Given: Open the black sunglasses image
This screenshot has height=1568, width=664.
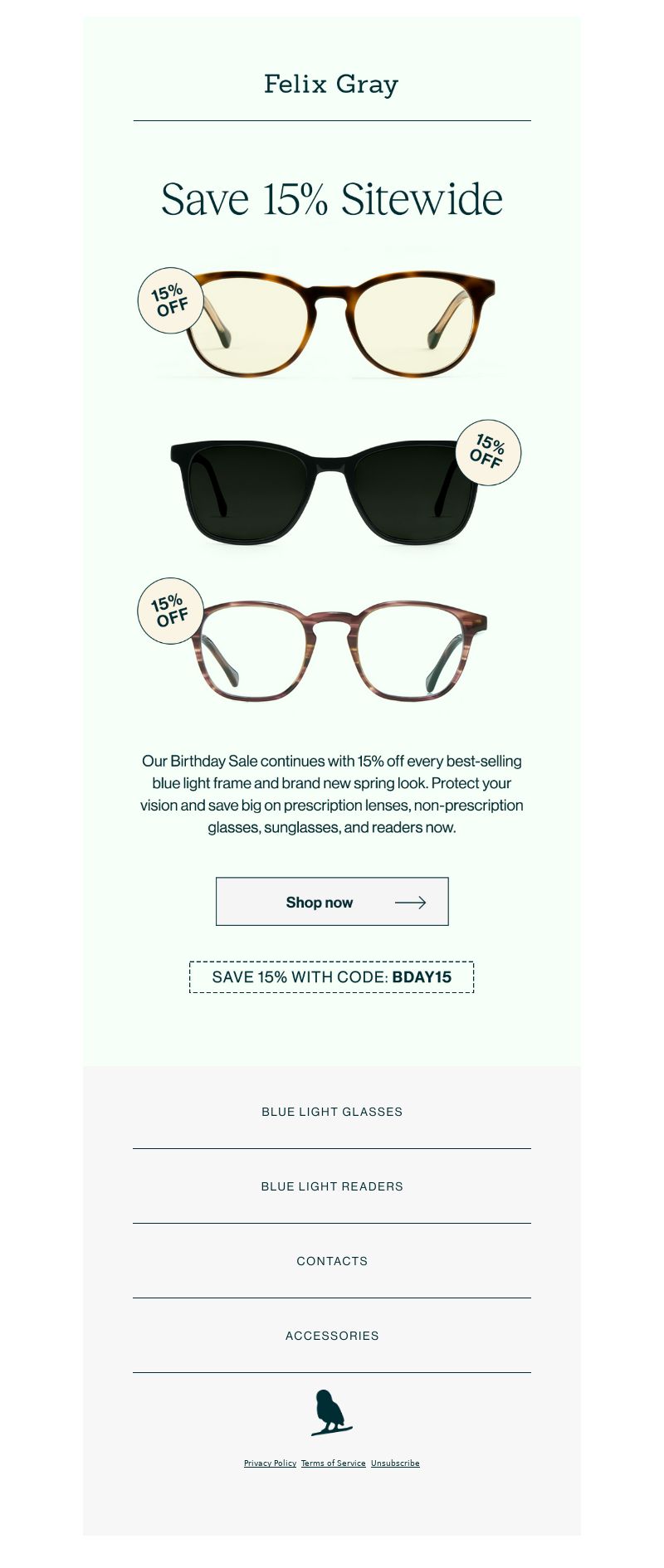Looking at the screenshot, I should (x=325, y=493).
